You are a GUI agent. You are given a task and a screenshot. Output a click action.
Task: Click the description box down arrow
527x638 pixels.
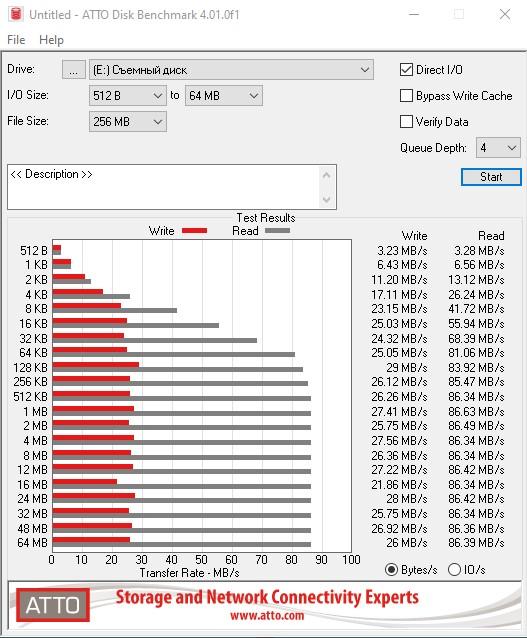[326, 199]
